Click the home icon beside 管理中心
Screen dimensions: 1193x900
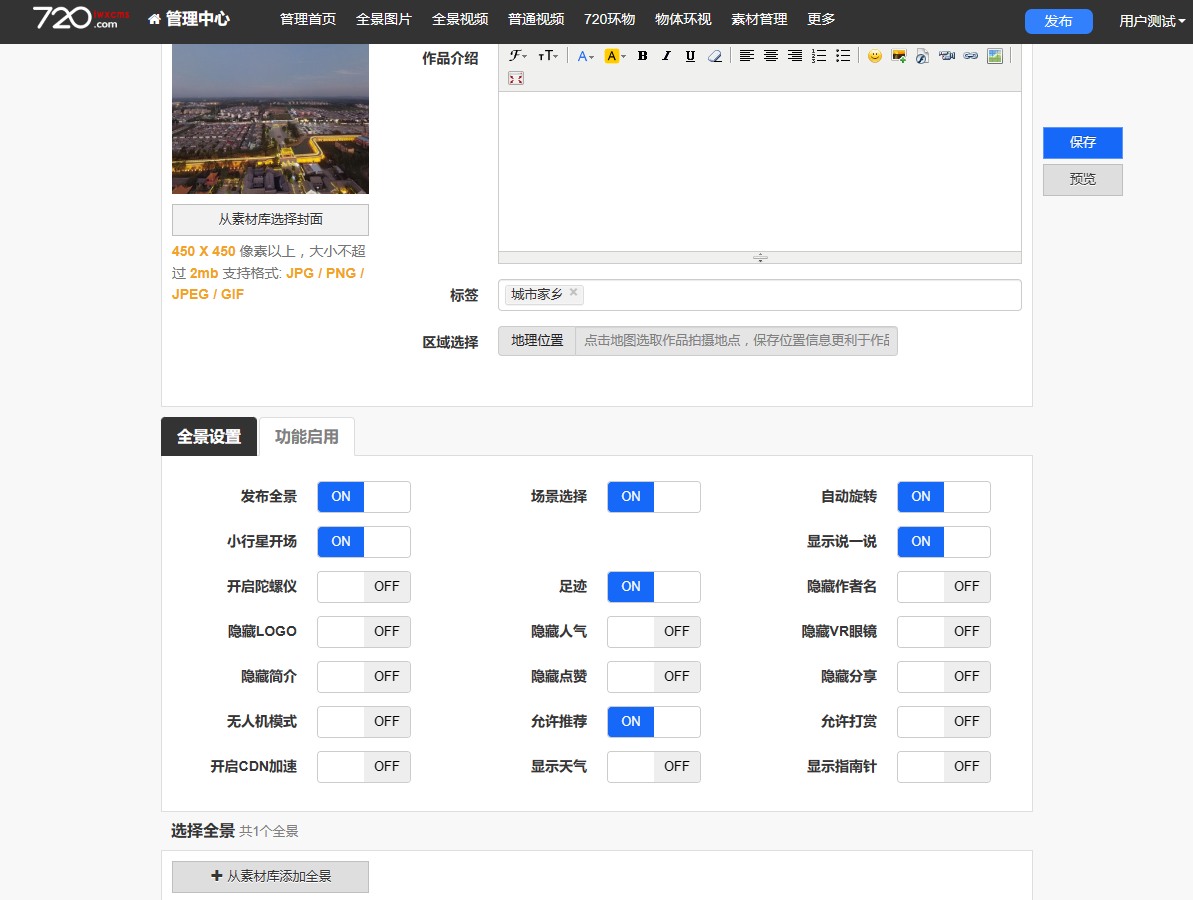coord(154,19)
